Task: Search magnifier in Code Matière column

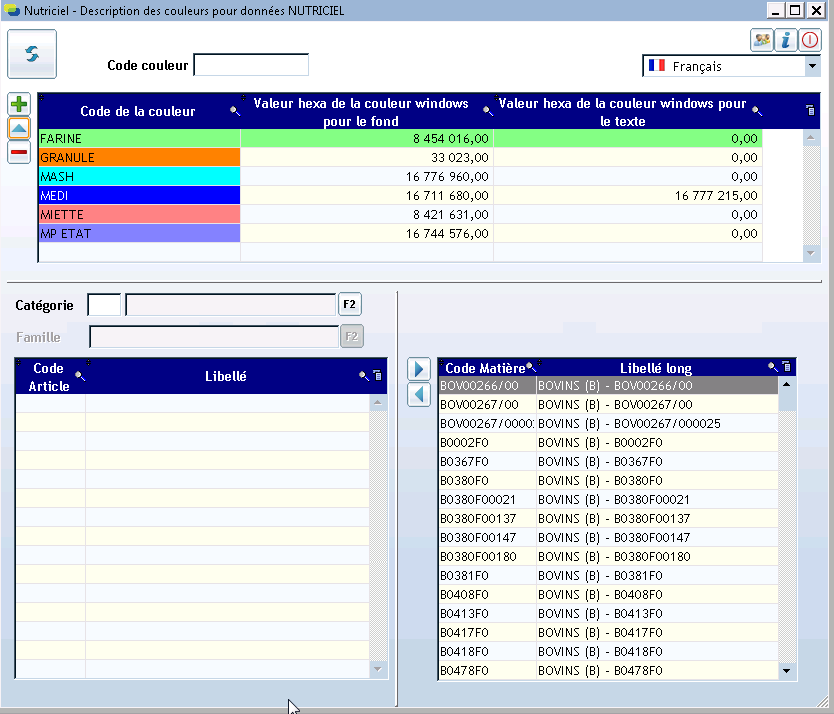Action: click(530, 367)
